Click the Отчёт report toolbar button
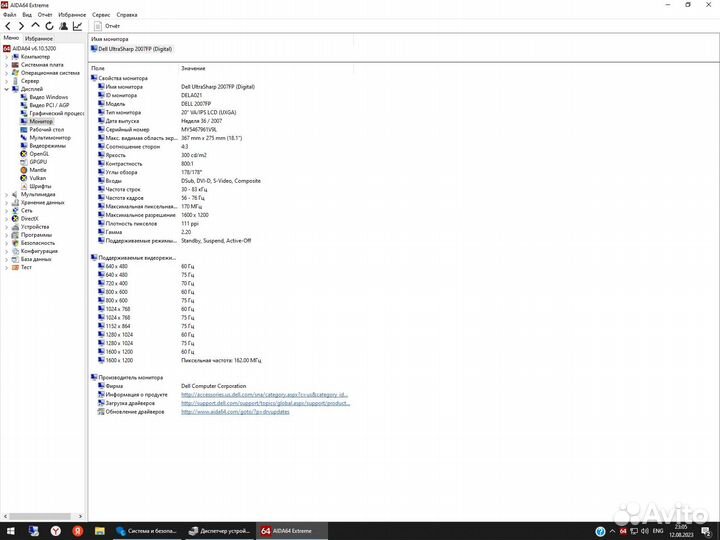The width and height of the screenshot is (720, 540). [x=107, y=26]
